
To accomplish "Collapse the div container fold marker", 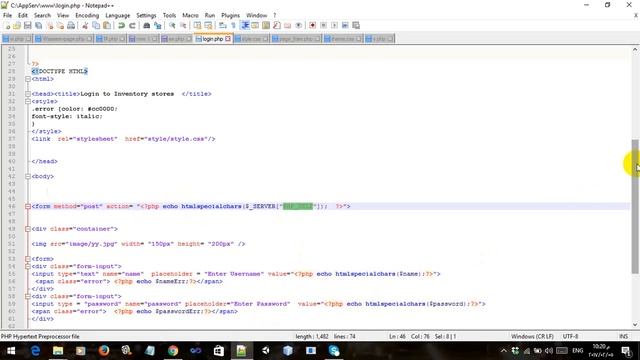I will [28, 229].
